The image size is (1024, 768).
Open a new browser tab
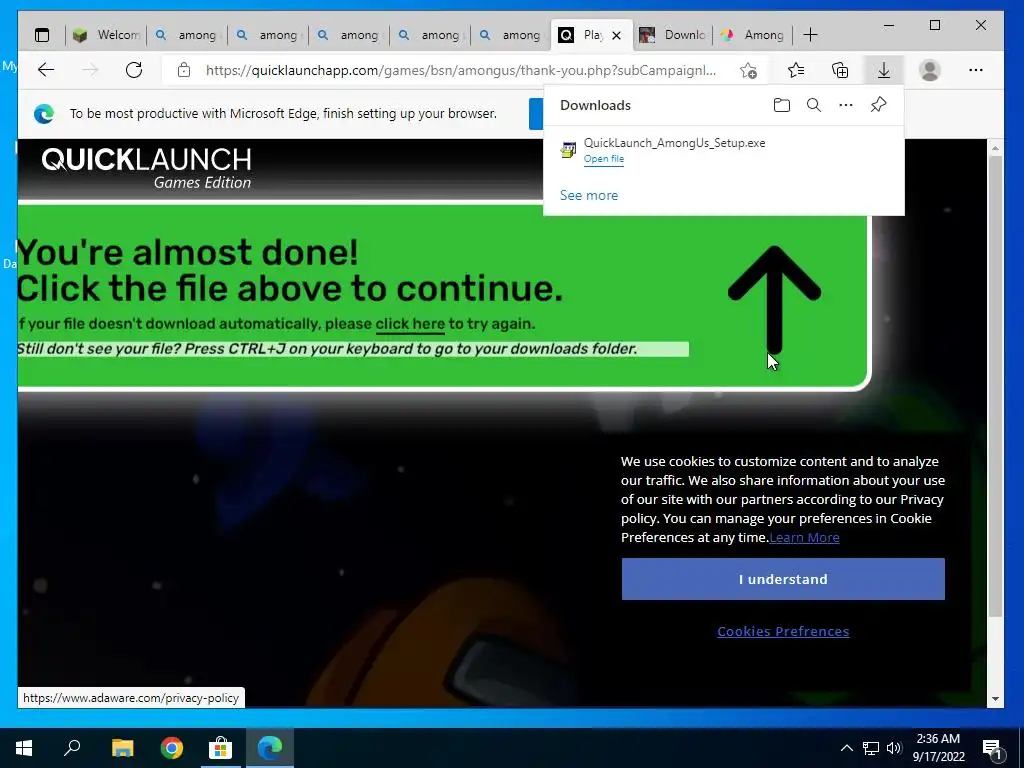810,35
